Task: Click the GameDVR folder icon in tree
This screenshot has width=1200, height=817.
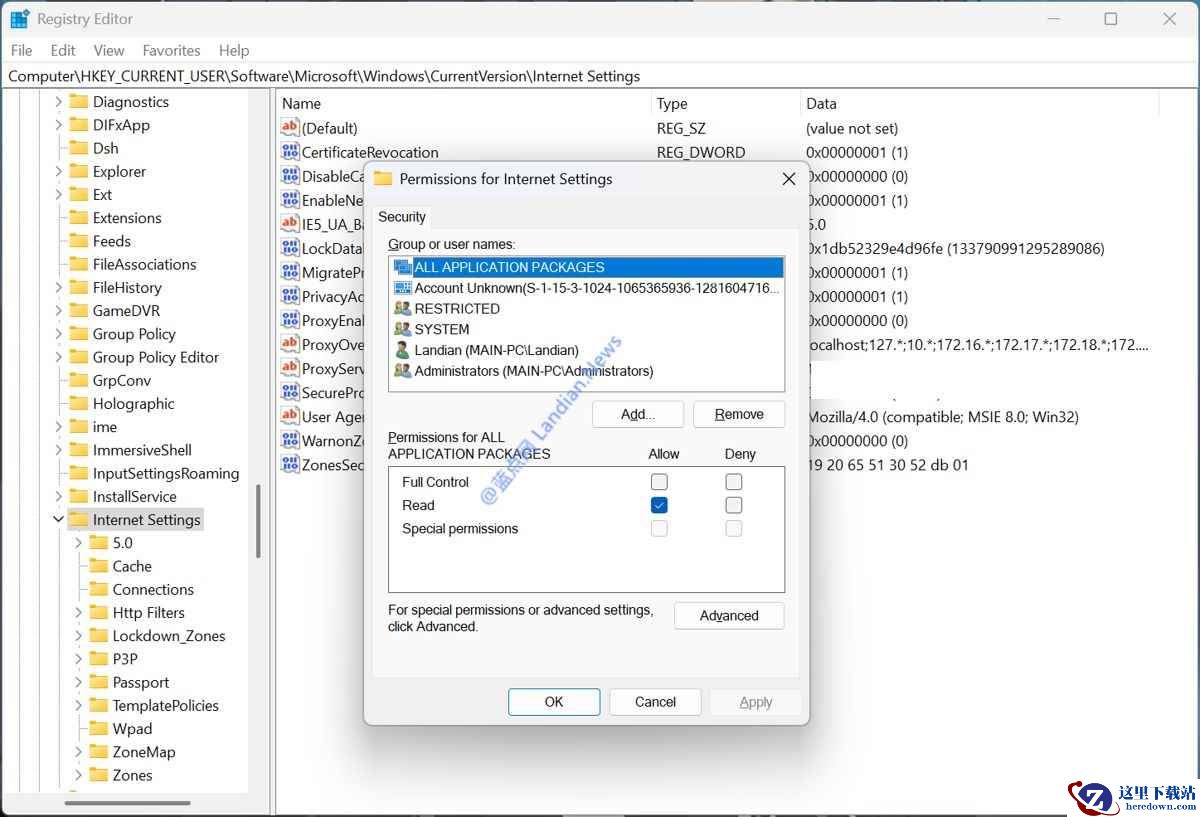Action: [x=78, y=310]
